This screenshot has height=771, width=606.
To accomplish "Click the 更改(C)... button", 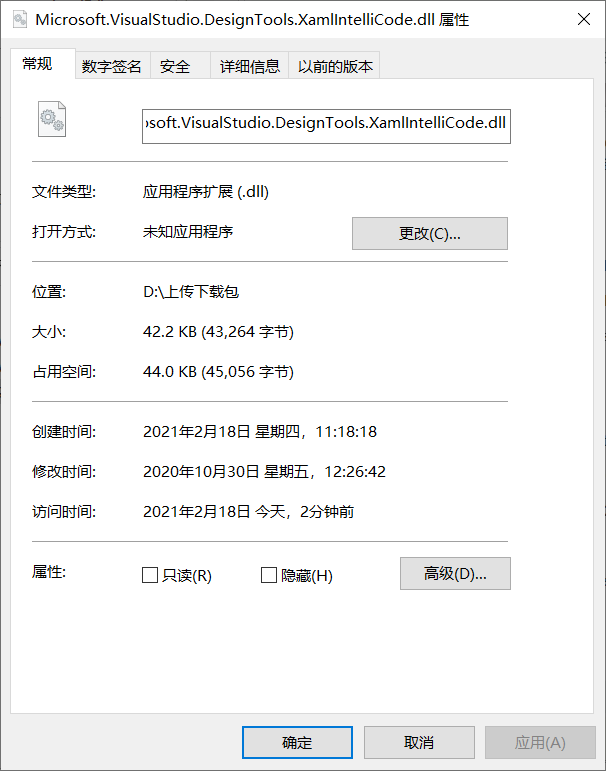I will click(x=430, y=234).
